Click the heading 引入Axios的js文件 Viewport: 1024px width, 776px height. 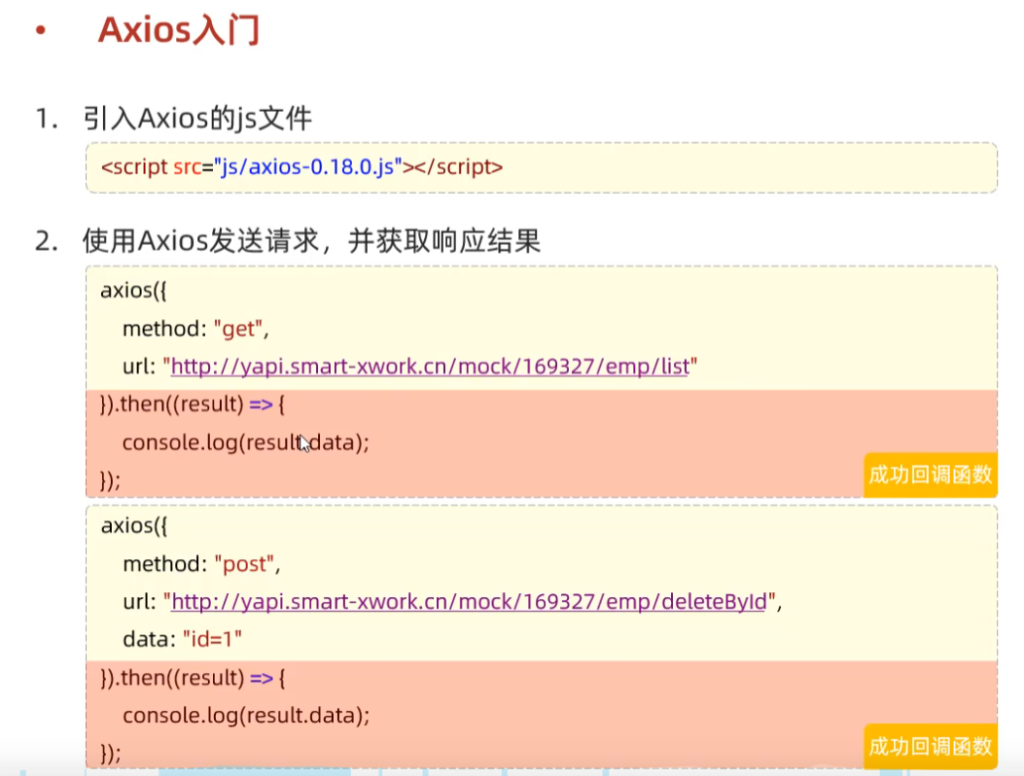[197, 118]
